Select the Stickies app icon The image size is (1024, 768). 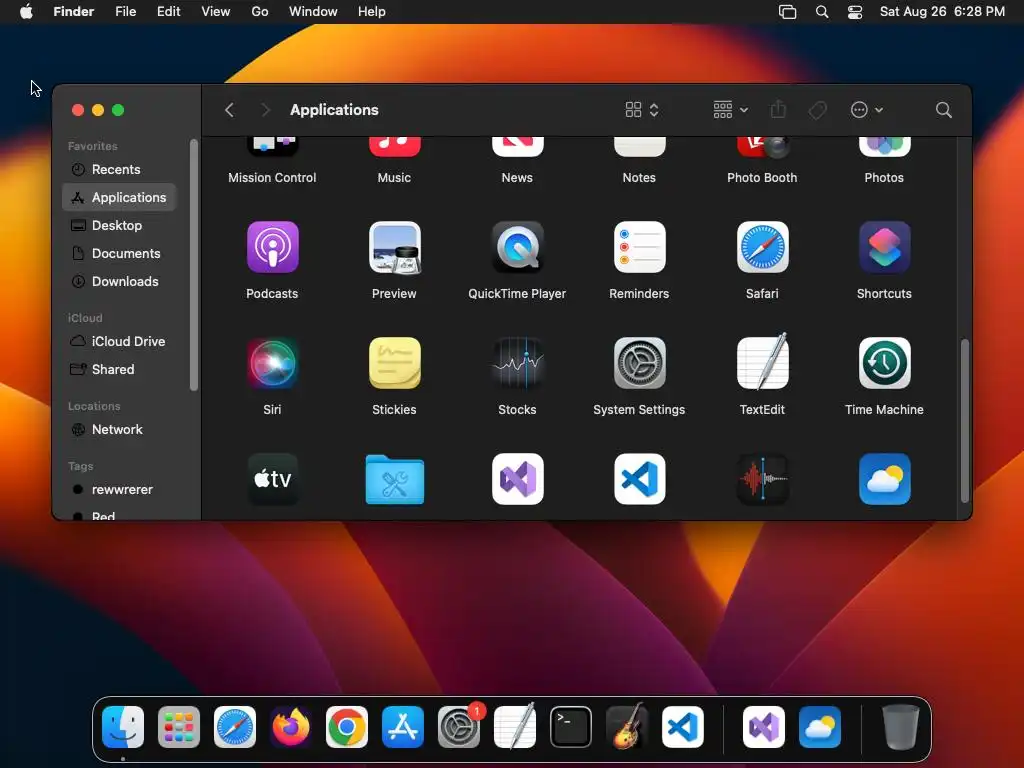click(394, 363)
